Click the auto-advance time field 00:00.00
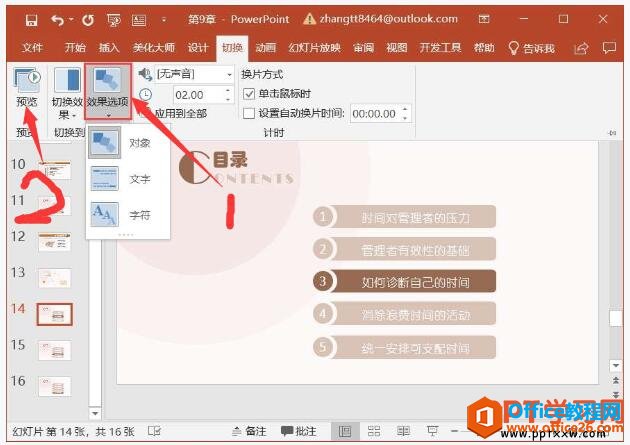630x445 pixels. (375, 114)
